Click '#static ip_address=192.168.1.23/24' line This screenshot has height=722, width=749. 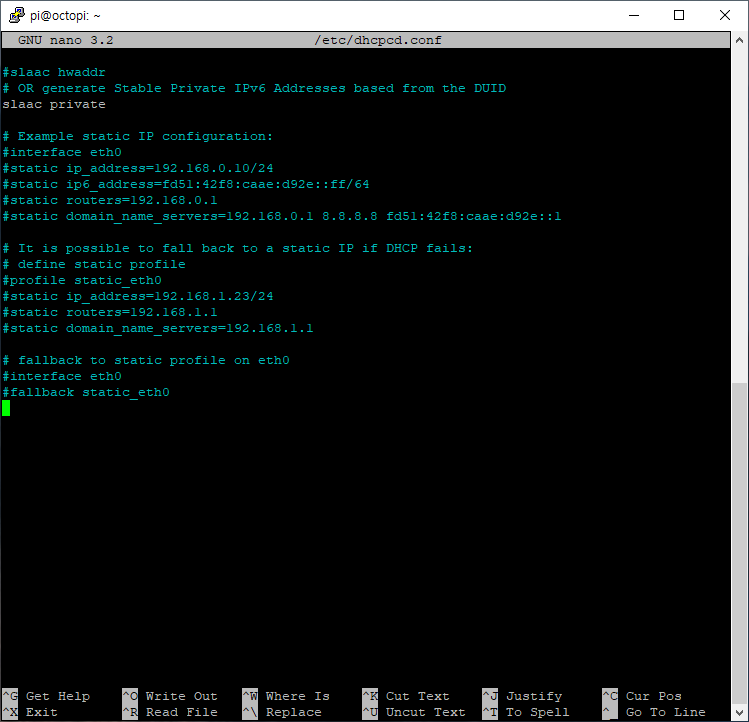(x=138, y=296)
